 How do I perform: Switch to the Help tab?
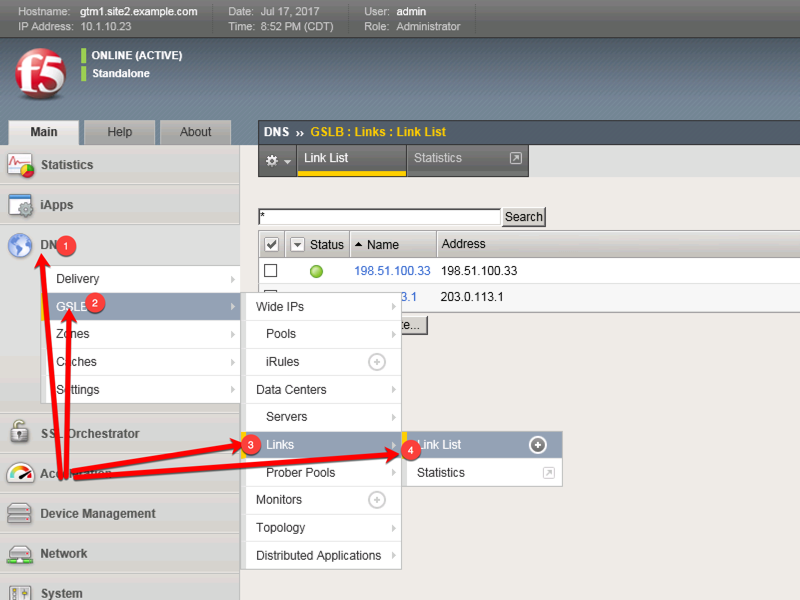click(119, 133)
